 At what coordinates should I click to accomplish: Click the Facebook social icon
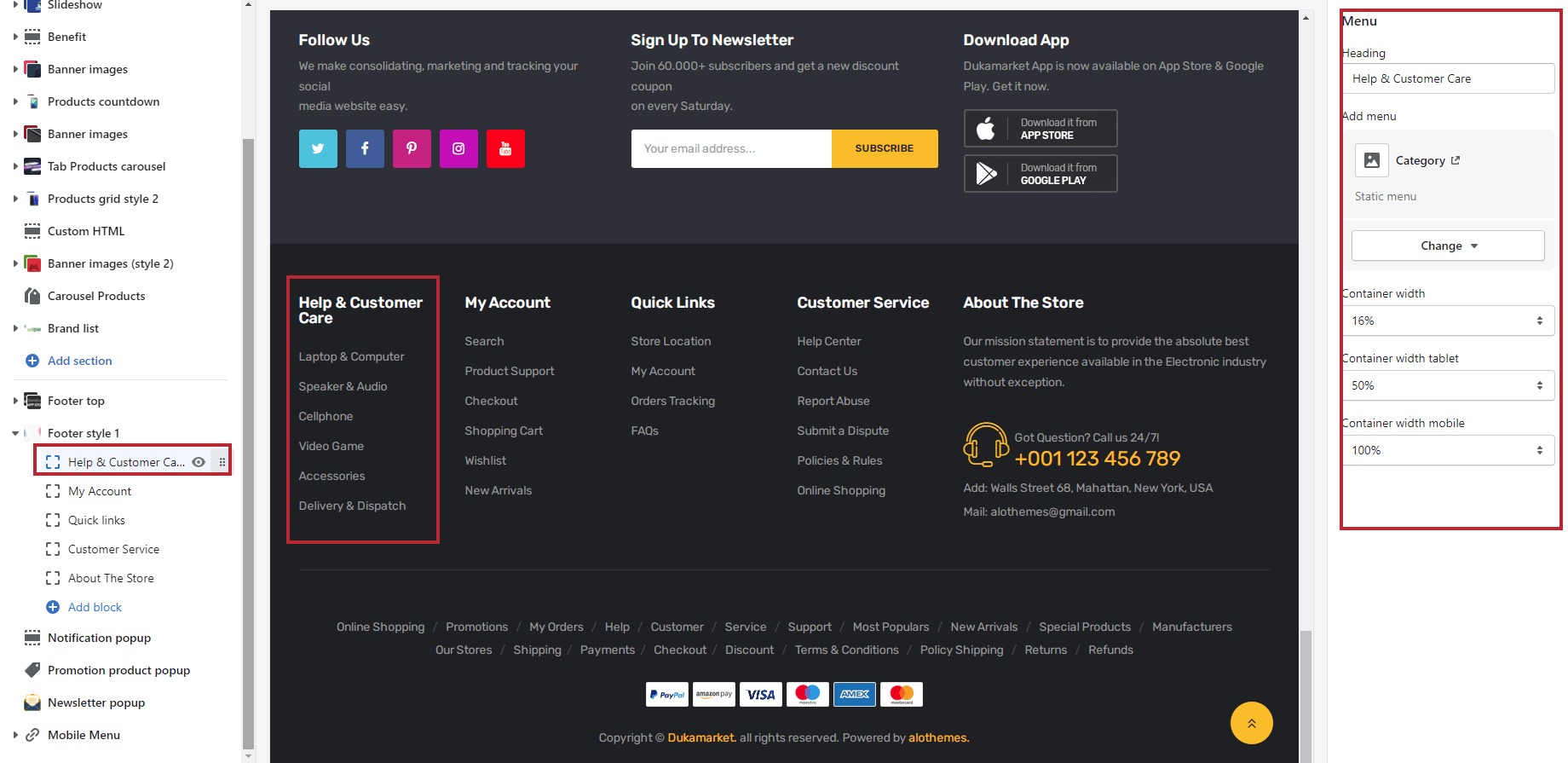pos(365,148)
